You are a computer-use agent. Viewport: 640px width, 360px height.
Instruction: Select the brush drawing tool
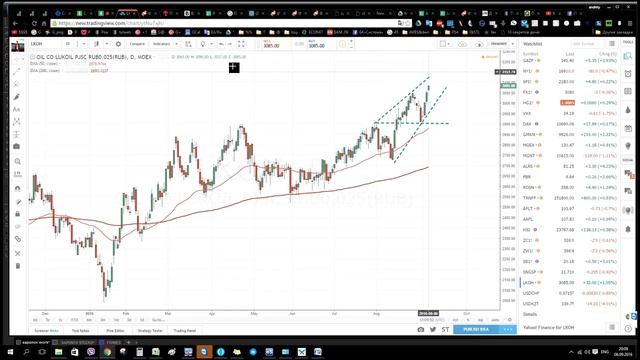[x=17, y=97]
